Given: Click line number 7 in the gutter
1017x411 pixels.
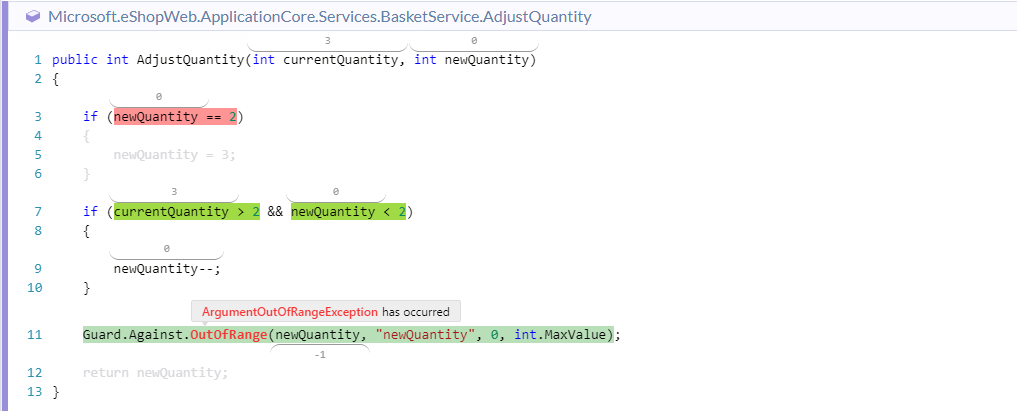Looking at the screenshot, I should pyautogui.click(x=38, y=212).
